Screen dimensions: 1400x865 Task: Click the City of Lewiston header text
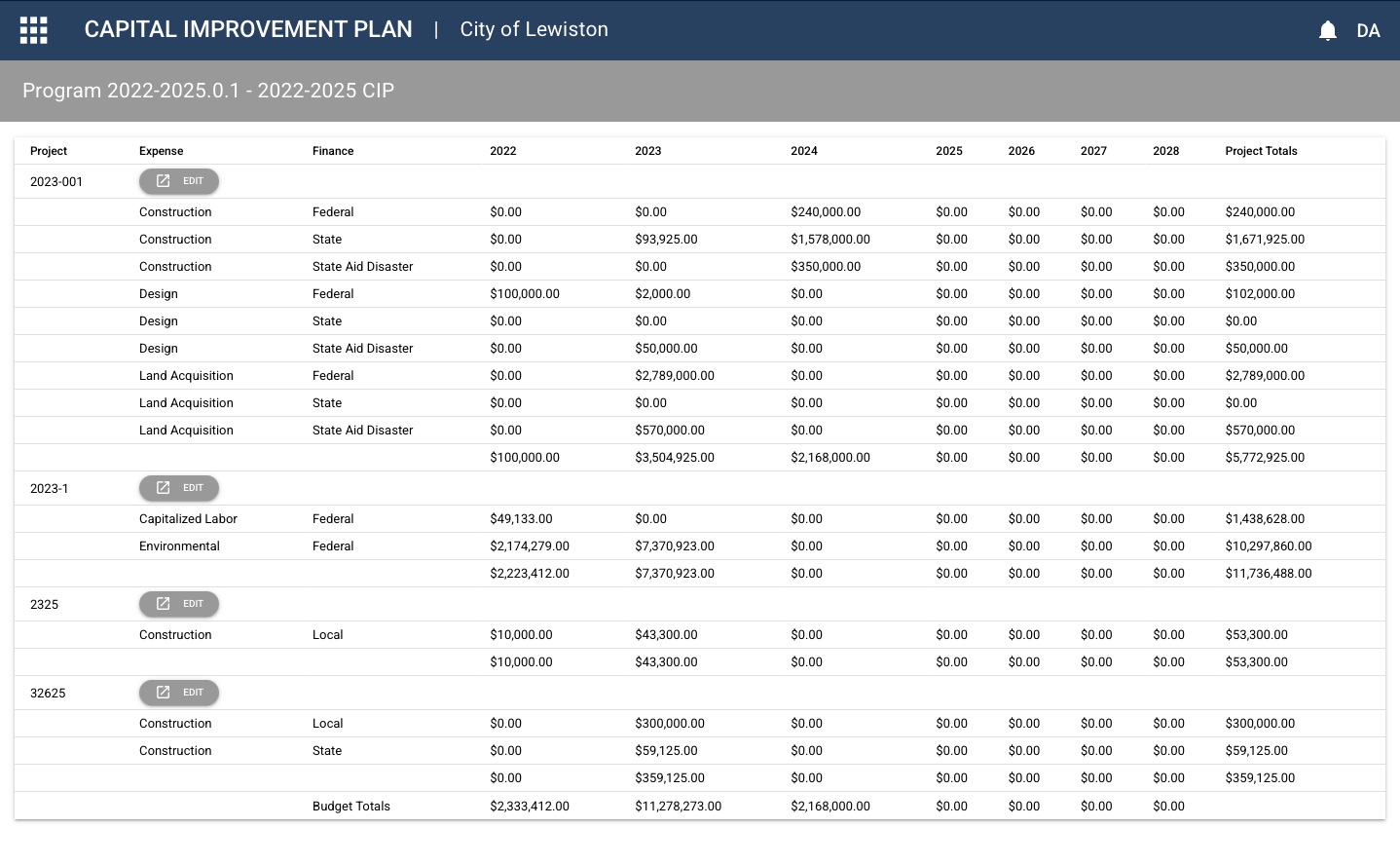[x=534, y=29]
